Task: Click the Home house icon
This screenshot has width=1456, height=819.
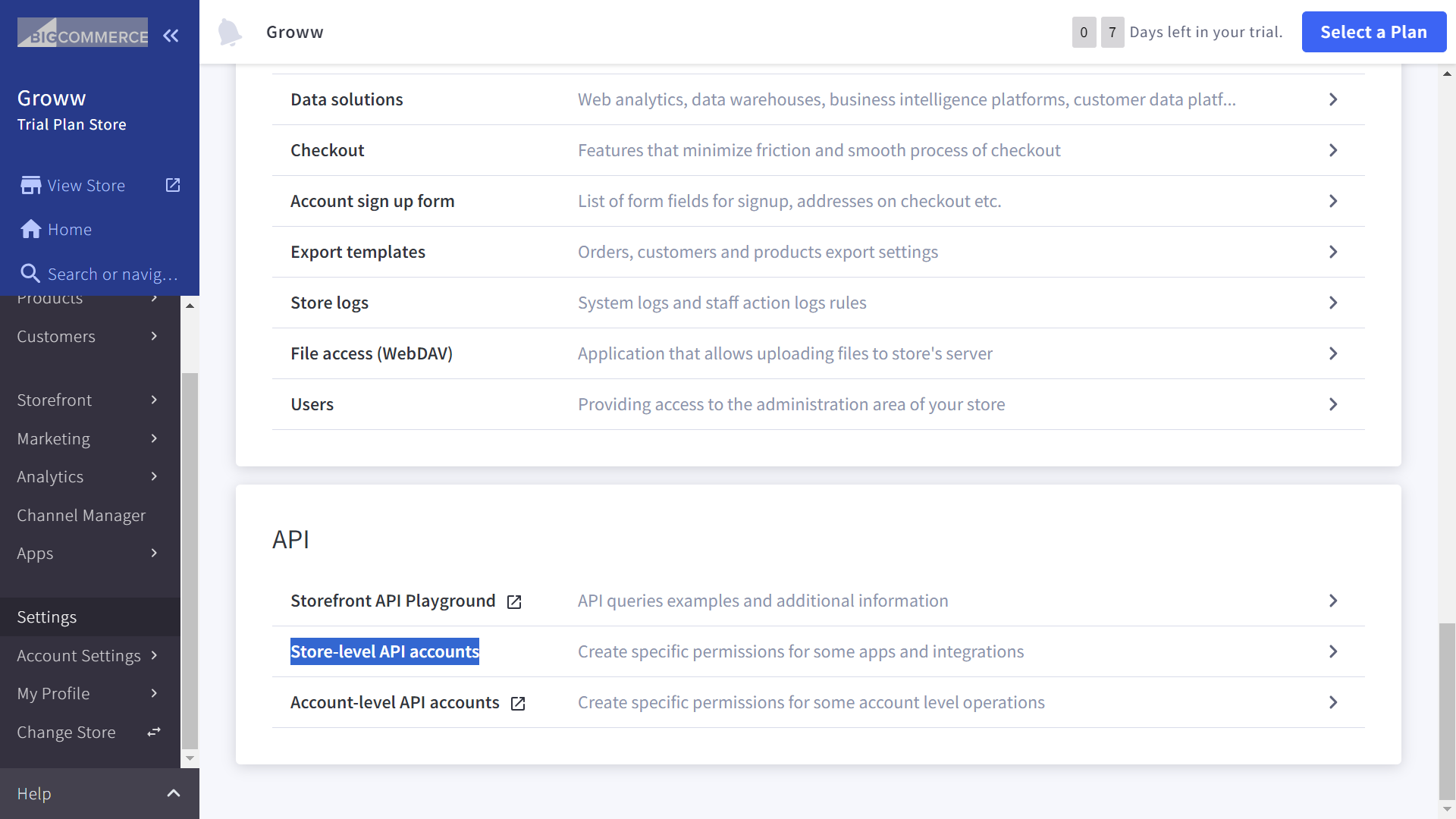Action: pyautogui.click(x=31, y=229)
